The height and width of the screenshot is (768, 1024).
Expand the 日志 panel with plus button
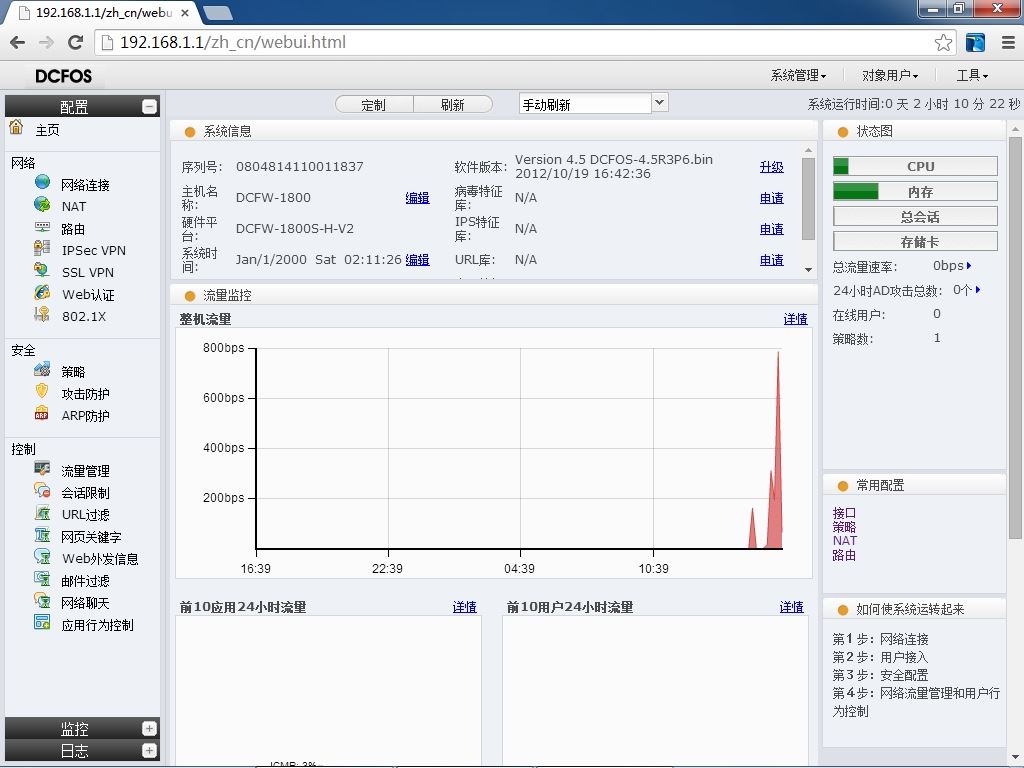[x=150, y=751]
